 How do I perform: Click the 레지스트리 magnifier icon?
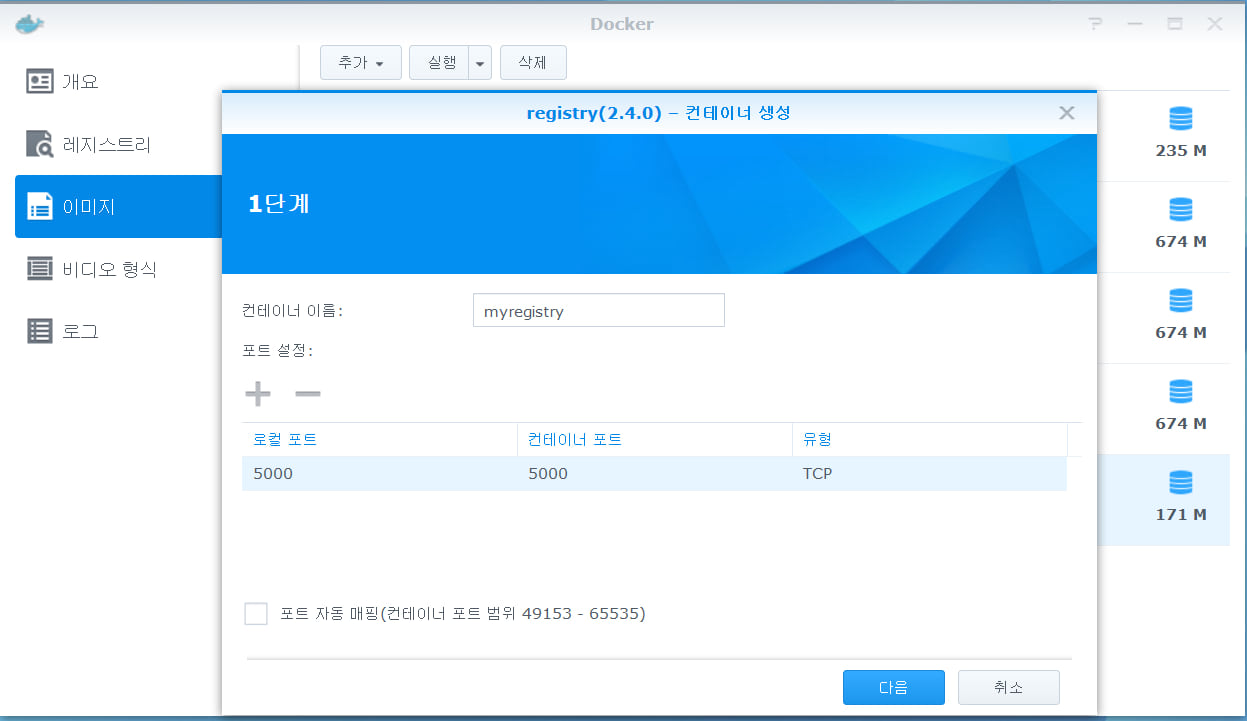point(40,144)
